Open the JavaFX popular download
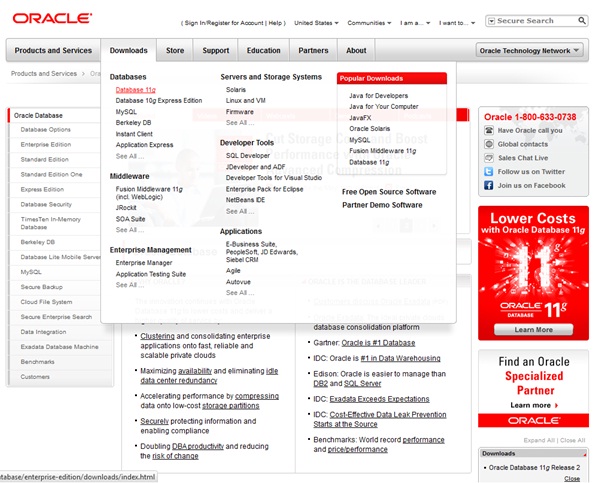This screenshot has height=483, width=602. (360, 118)
